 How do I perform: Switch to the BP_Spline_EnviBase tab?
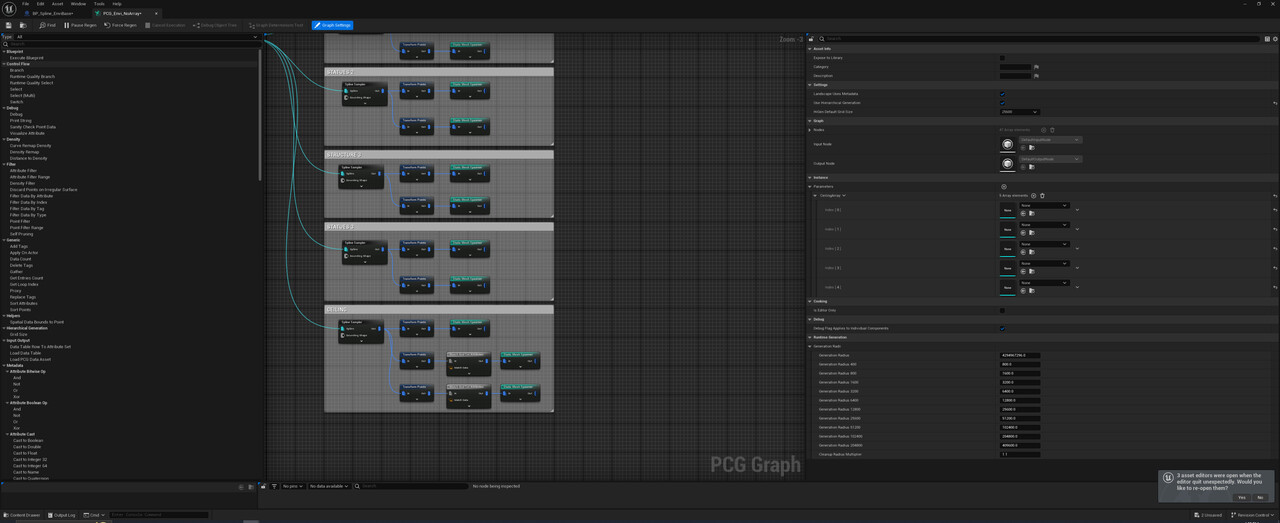coord(55,13)
